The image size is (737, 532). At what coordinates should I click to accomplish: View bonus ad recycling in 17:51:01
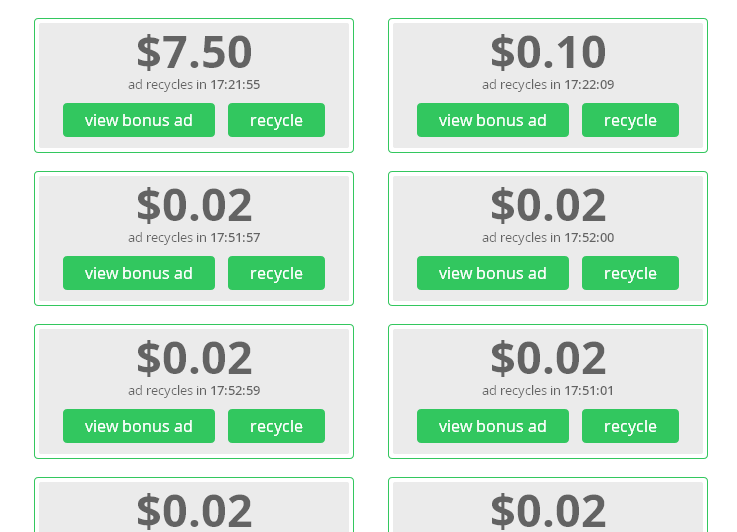click(493, 426)
